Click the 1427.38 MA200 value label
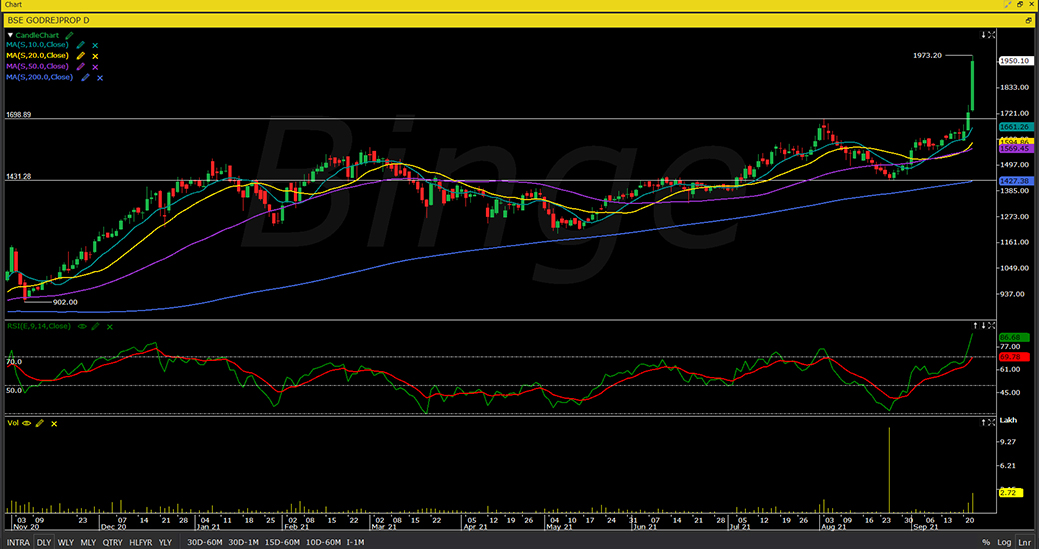Image resolution: width=1039 pixels, height=549 pixels. coord(1014,181)
